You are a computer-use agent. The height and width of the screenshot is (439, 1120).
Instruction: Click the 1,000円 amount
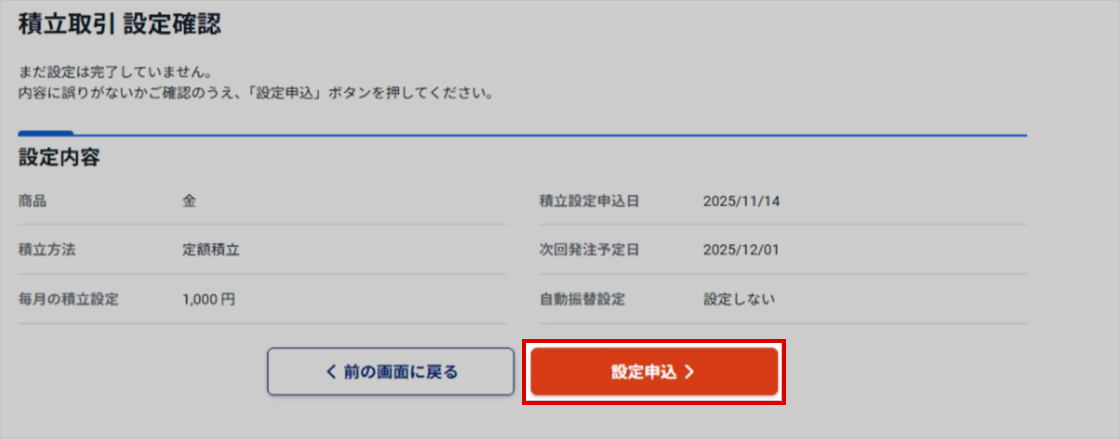point(209,299)
